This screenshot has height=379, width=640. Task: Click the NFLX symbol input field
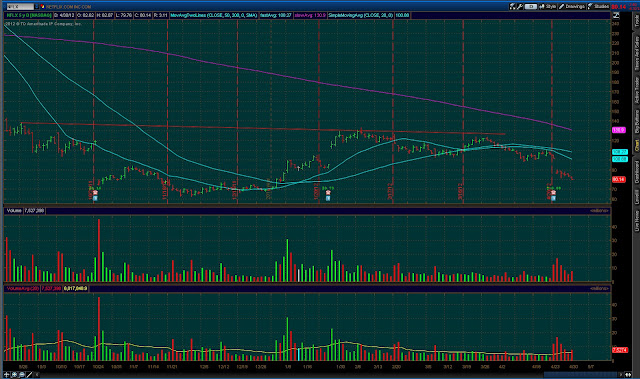pyautogui.click(x=20, y=7)
